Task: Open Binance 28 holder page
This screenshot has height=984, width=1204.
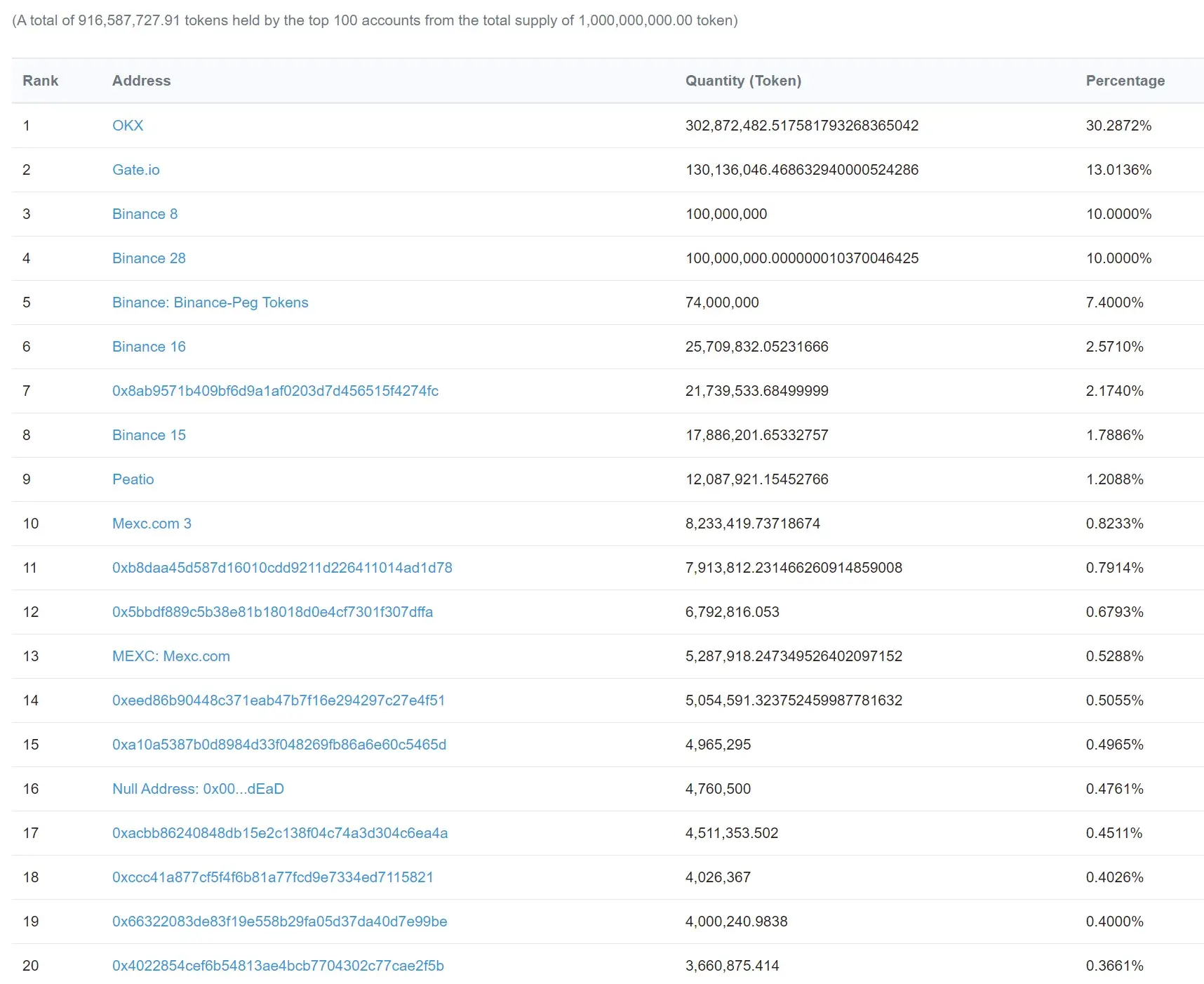Action: click(x=149, y=258)
